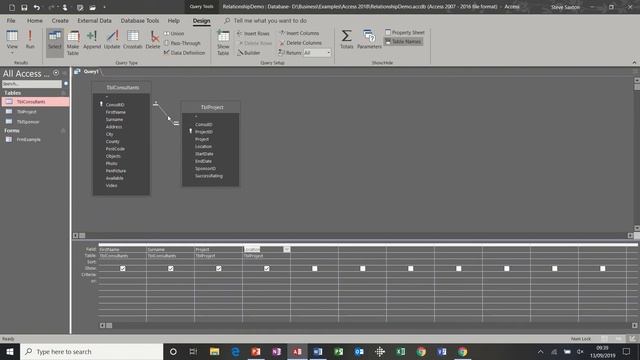
Task: Switch to the External Data tab
Action: tap(94, 20)
